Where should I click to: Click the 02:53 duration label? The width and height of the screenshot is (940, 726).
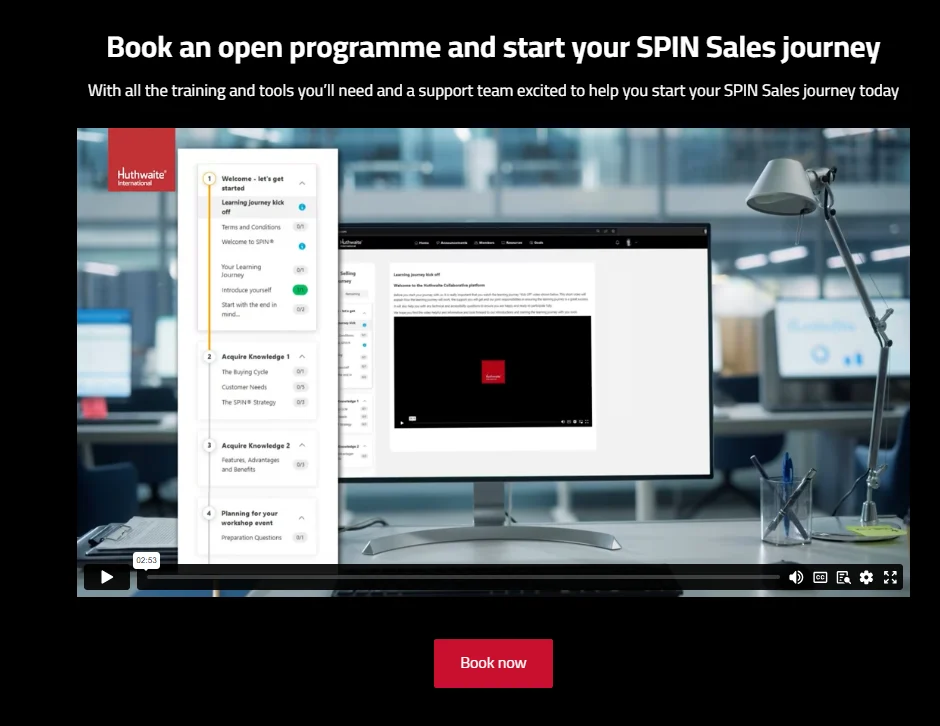click(146, 560)
